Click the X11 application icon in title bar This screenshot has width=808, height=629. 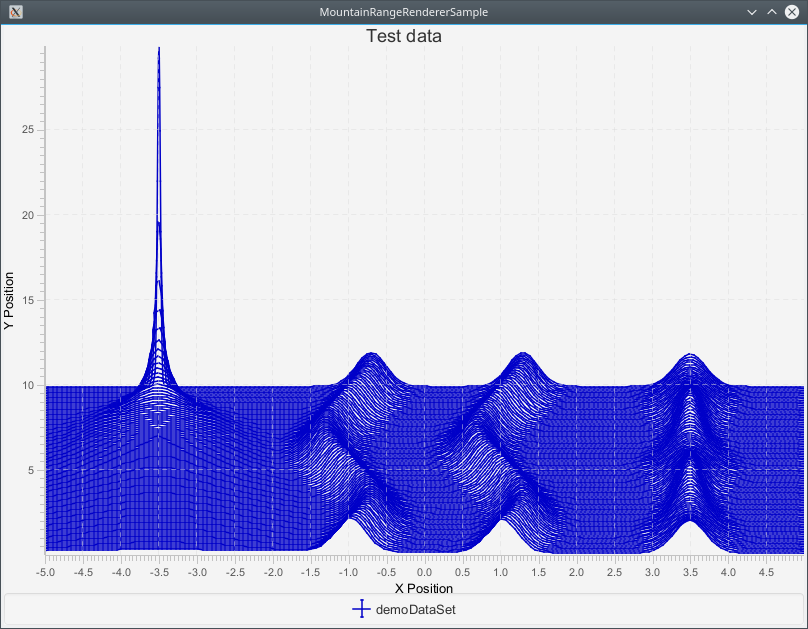tap(16, 12)
